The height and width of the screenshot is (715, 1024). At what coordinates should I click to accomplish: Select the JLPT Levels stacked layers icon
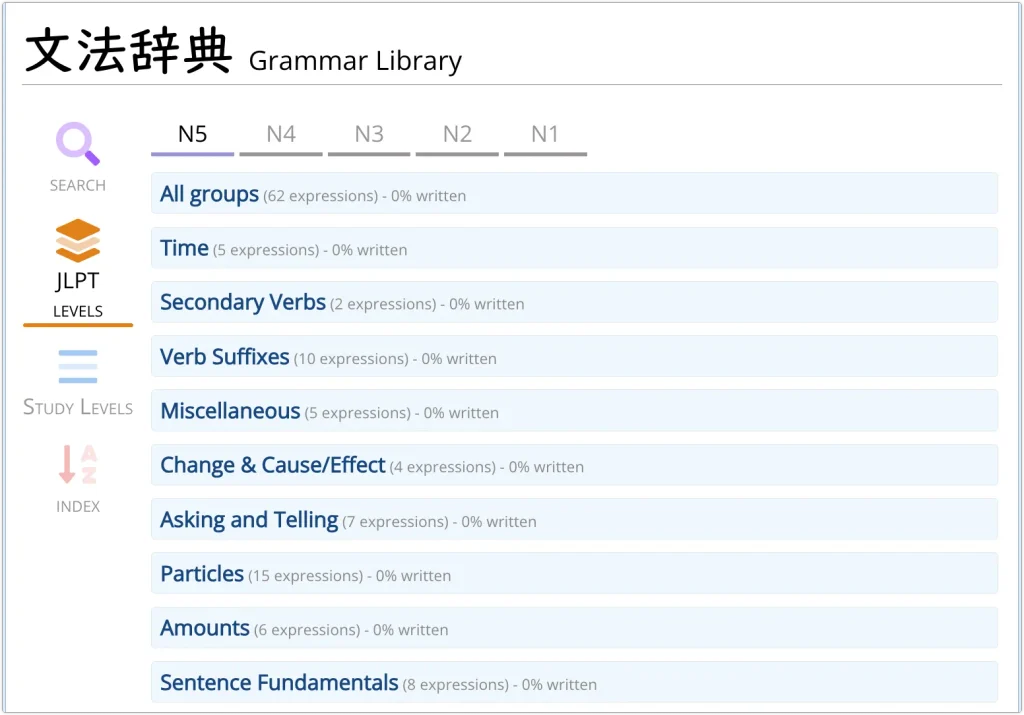78,240
